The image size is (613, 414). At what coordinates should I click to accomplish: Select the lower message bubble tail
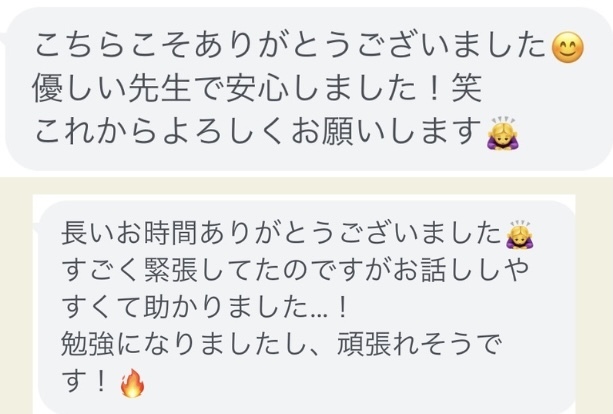(x=37, y=228)
